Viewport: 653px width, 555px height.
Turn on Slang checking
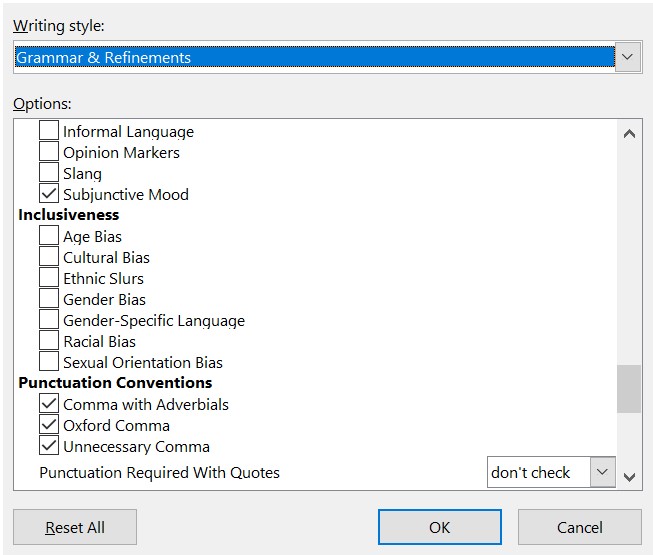(x=49, y=173)
